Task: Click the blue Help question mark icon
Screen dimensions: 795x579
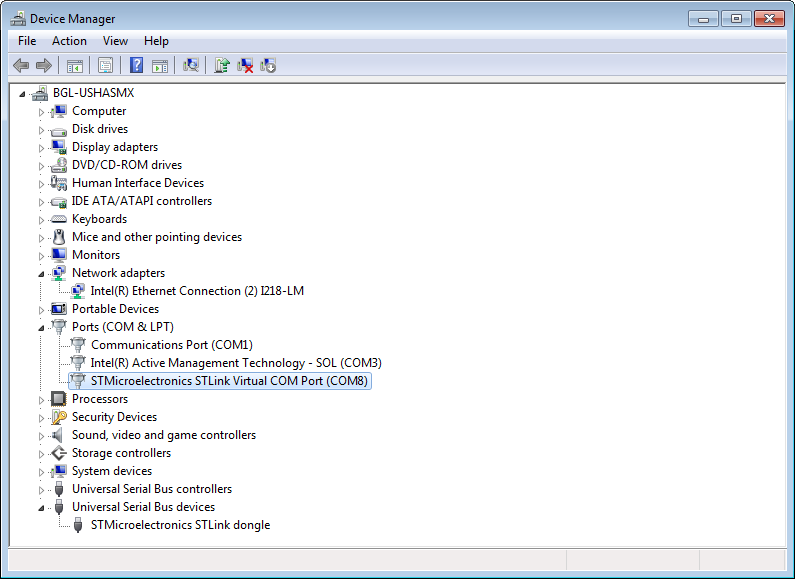Action: [136, 65]
